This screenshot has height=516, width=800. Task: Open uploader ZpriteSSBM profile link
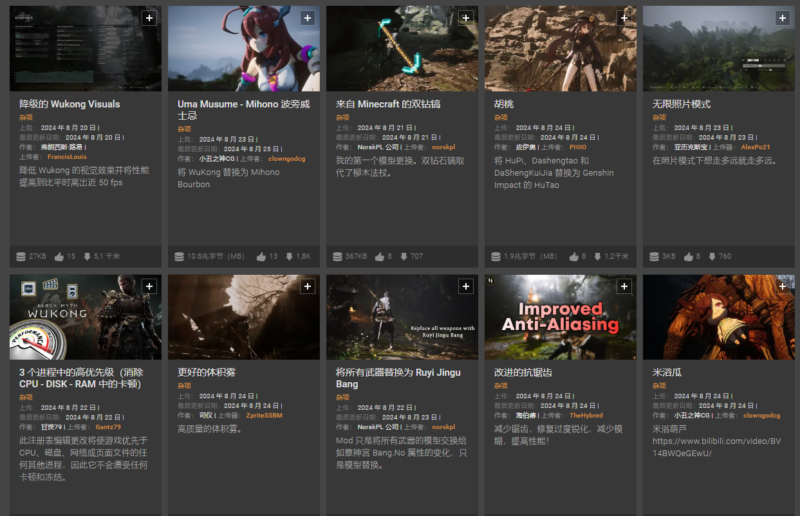coord(264,414)
